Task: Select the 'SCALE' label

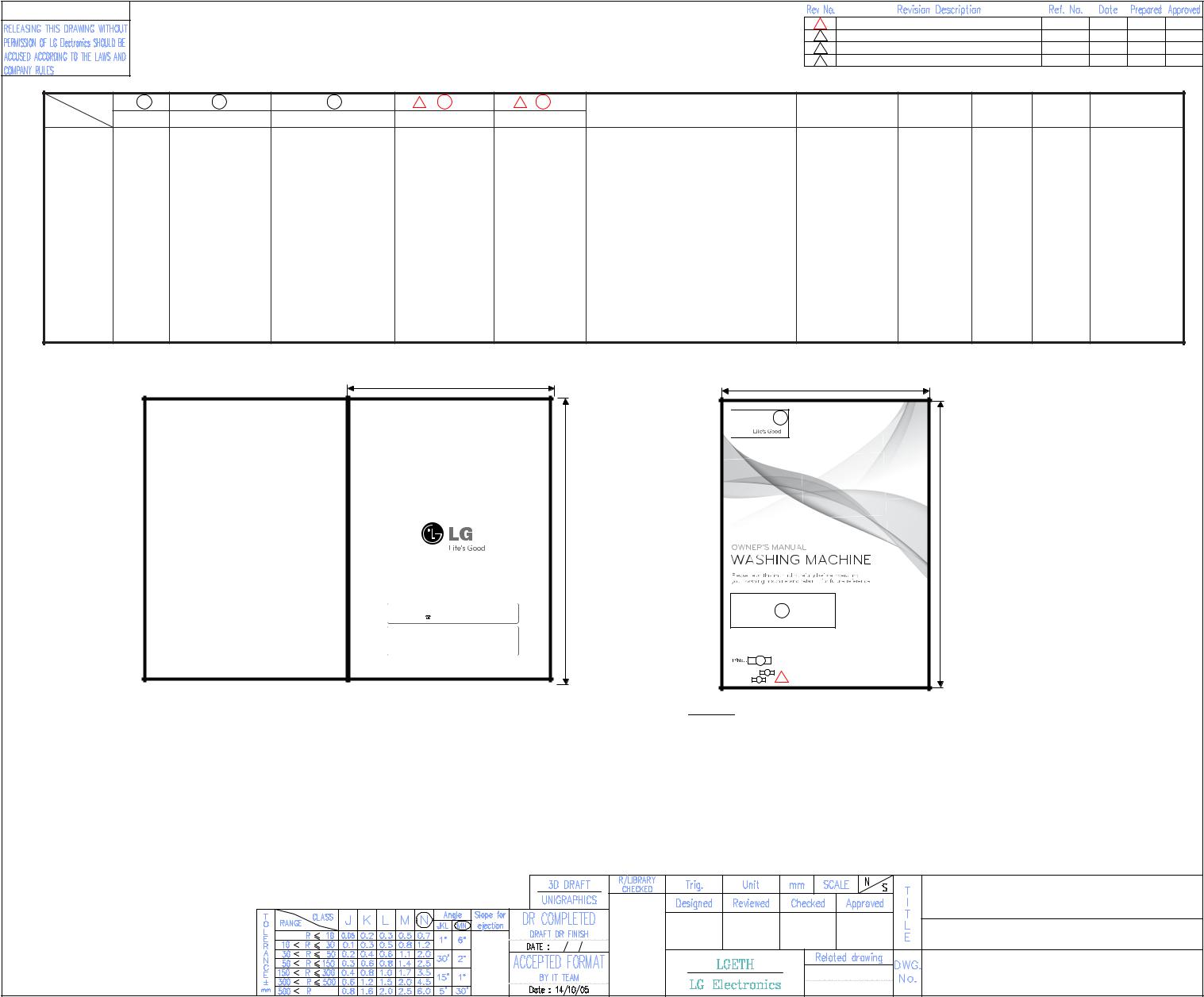Action: coord(836,884)
